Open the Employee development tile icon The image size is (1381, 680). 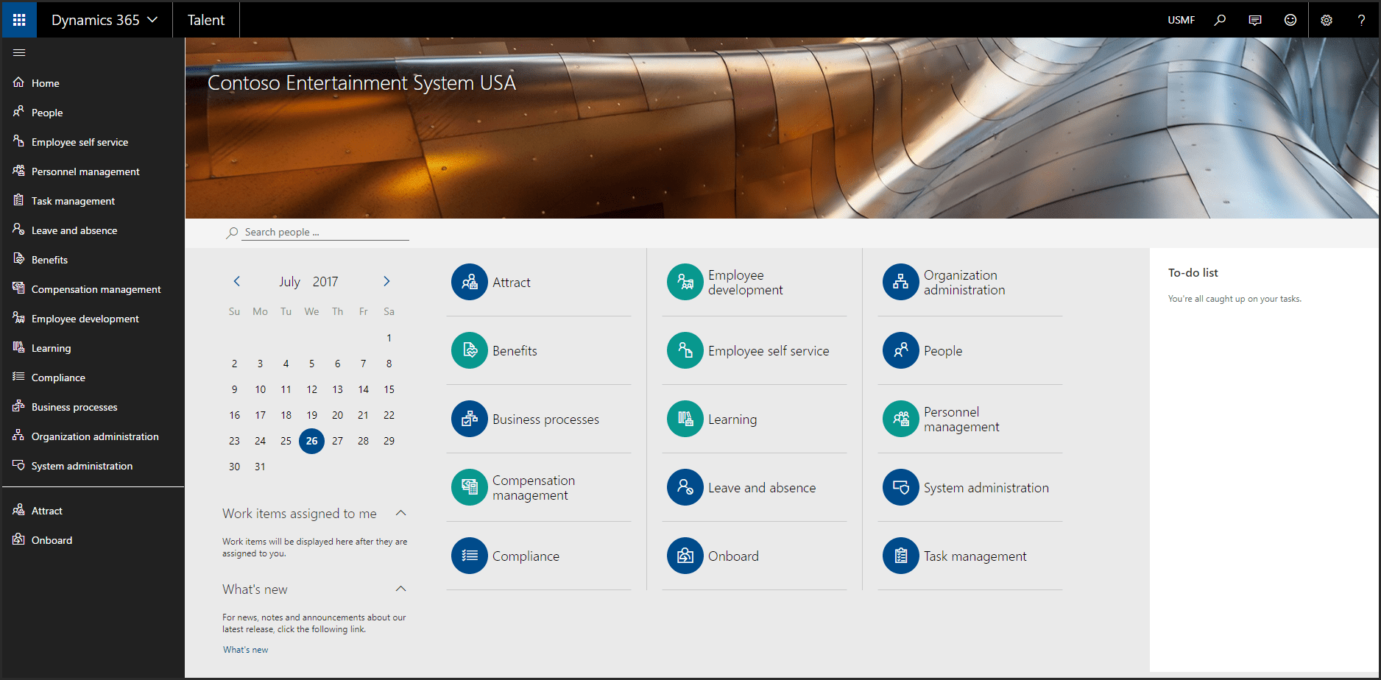(685, 282)
